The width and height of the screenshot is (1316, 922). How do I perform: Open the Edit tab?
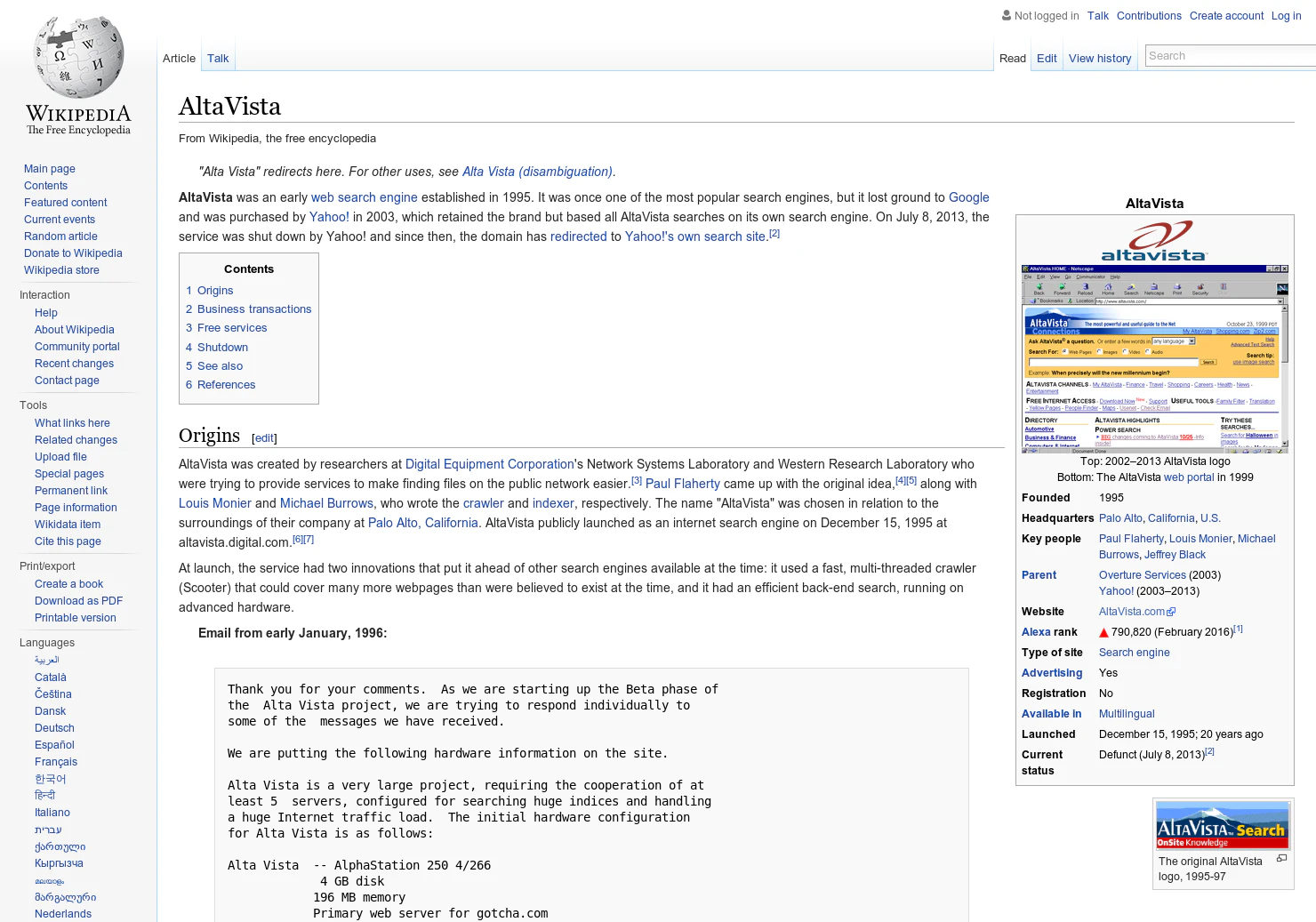click(1047, 59)
